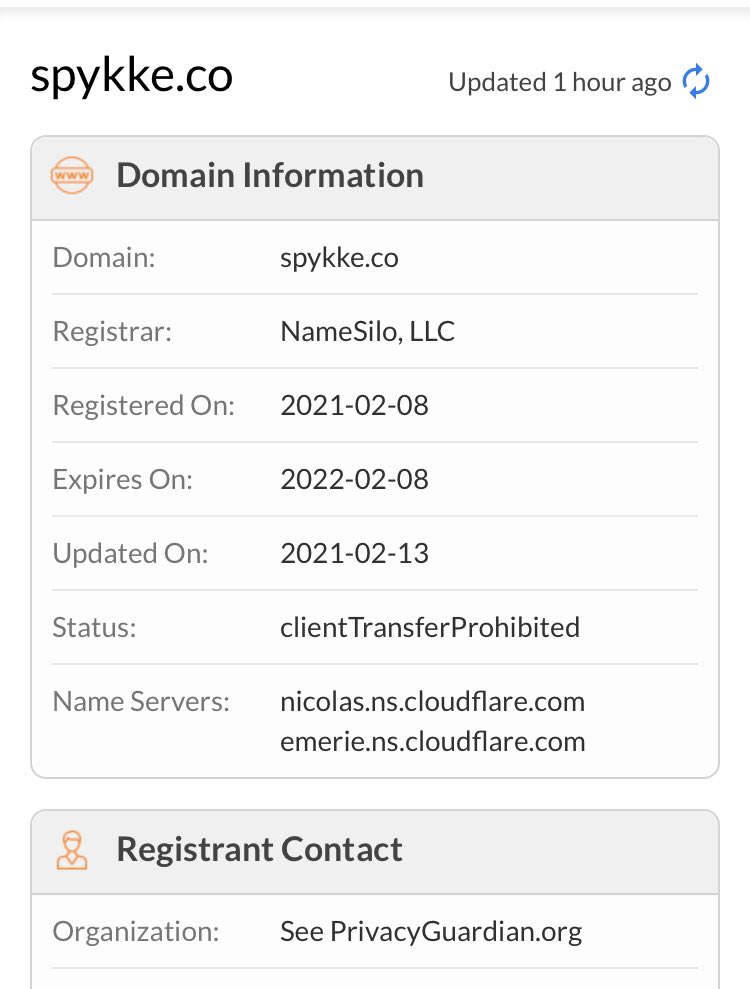Click the spykke.co domain value
The width and height of the screenshot is (750, 989).
339,258
